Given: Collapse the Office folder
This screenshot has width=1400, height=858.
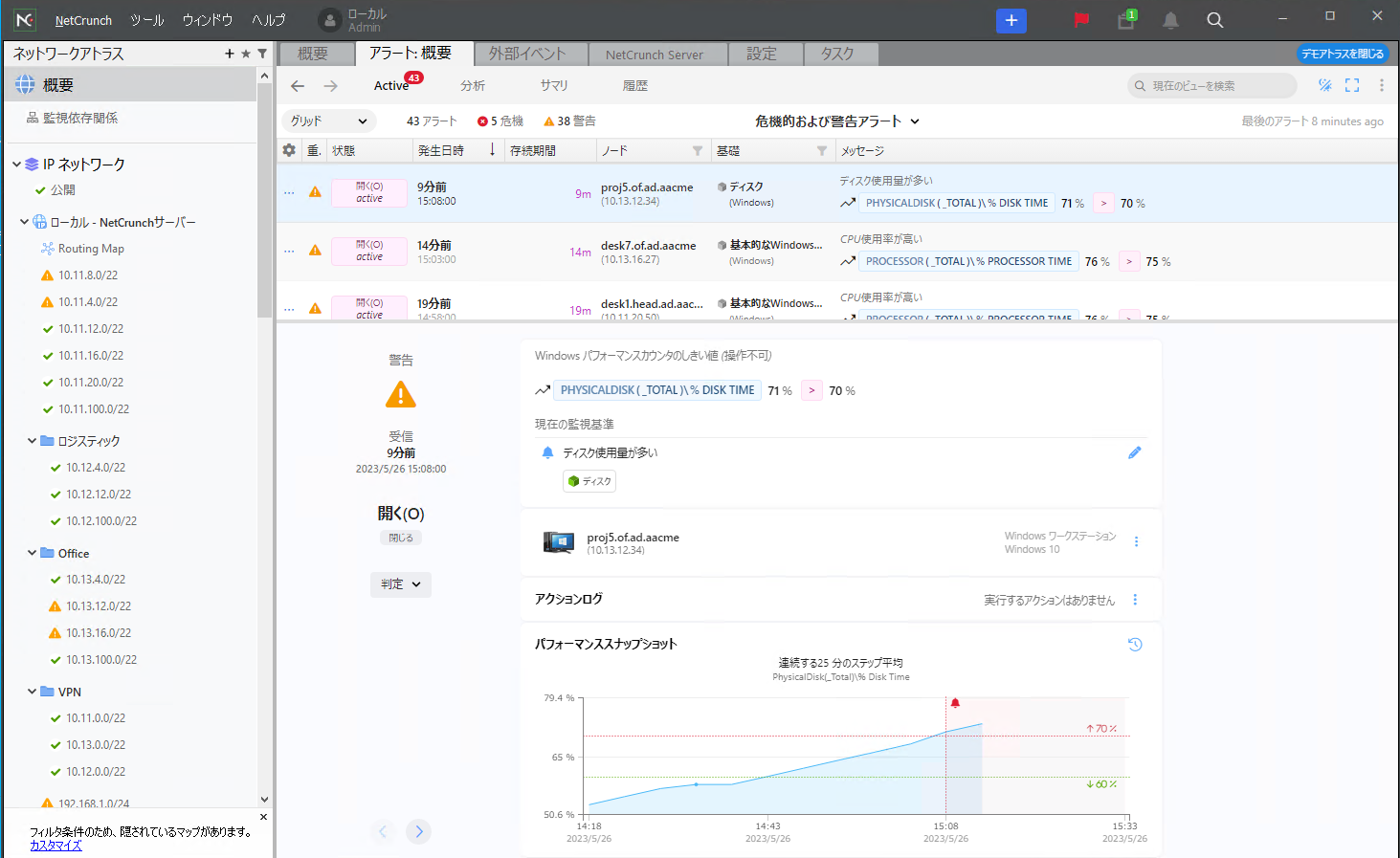Looking at the screenshot, I should [33, 553].
